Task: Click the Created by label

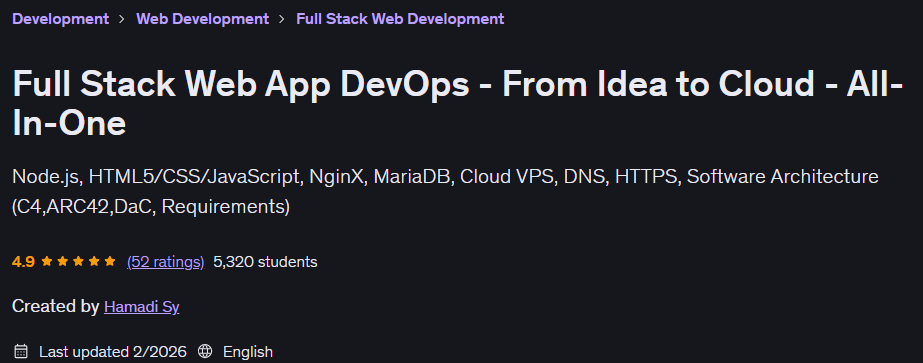Action: coord(56,307)
